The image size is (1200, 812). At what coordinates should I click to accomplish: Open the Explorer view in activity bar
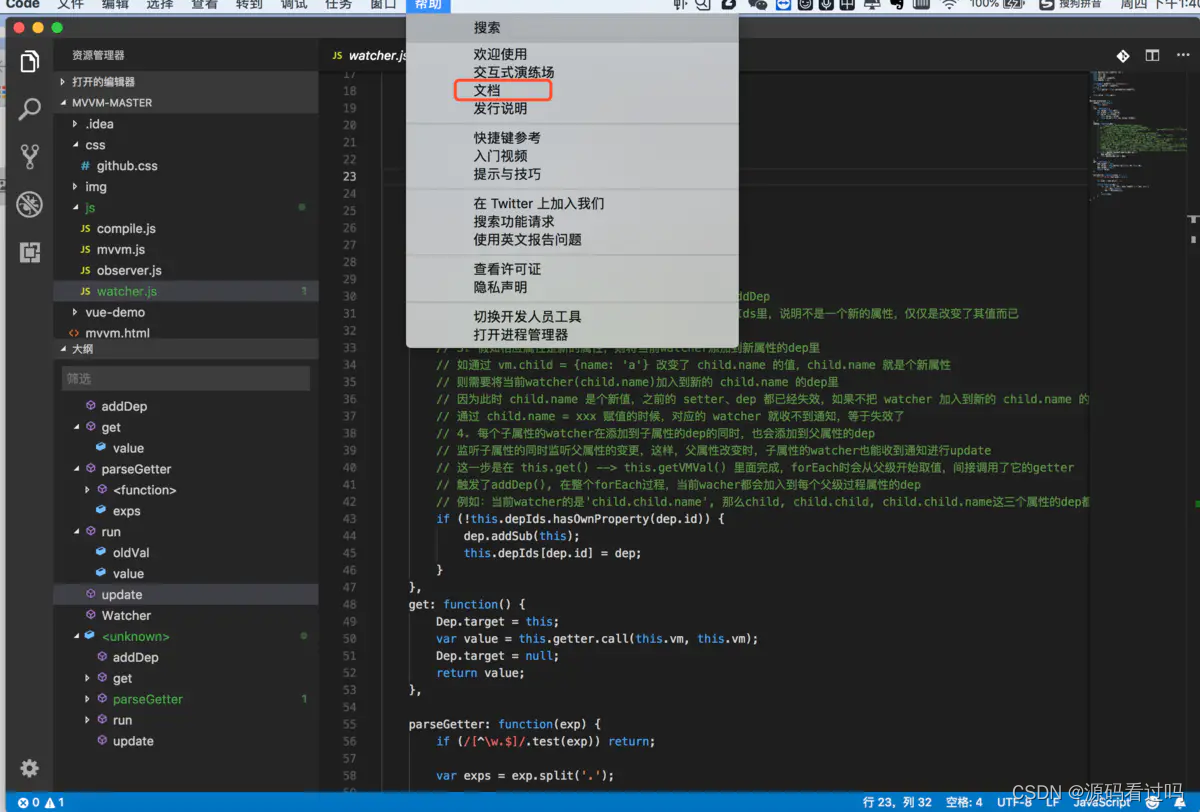pyautogui.click(x=30, y=62)
